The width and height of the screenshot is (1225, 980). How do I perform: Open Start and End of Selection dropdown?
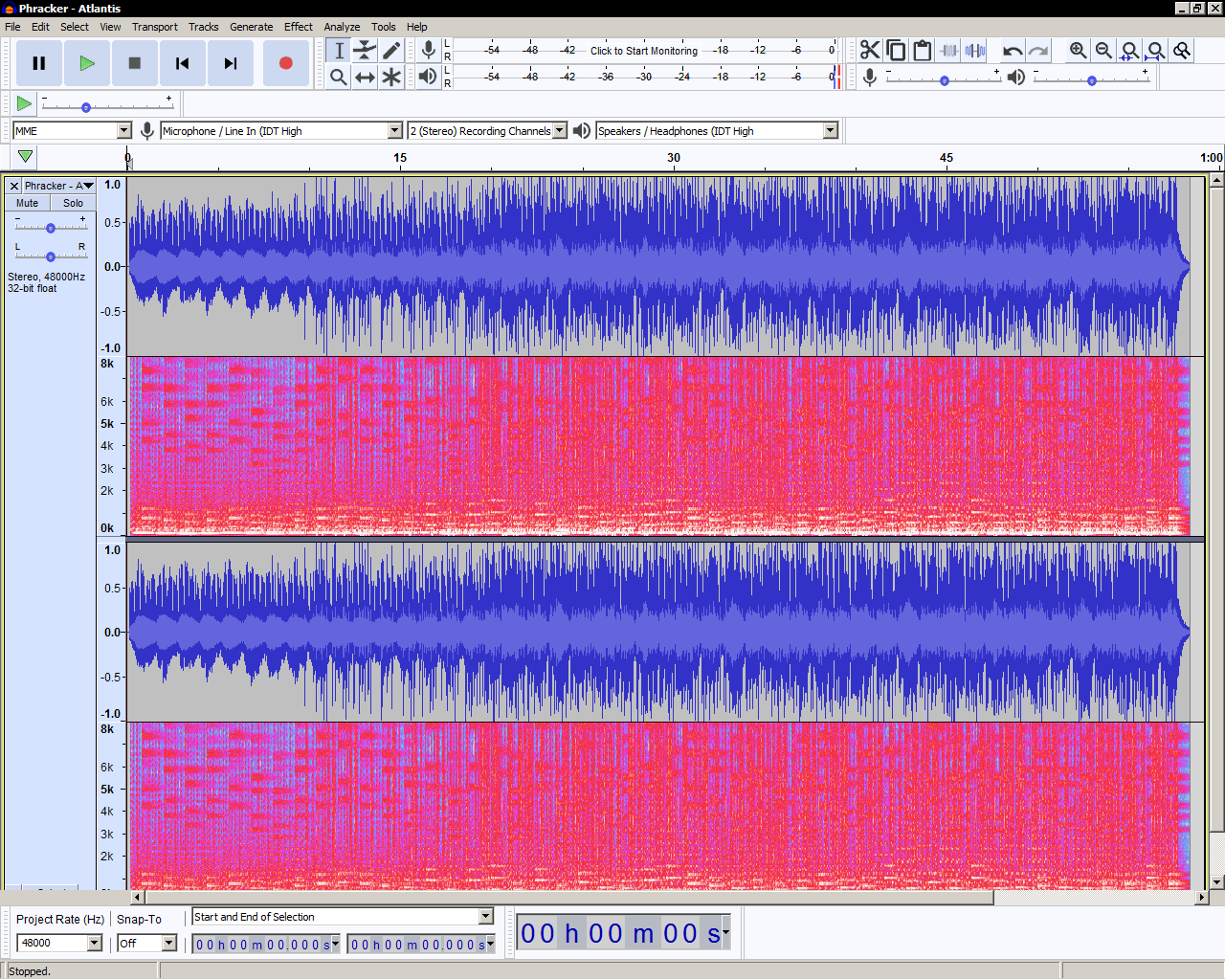click(x=486, y=917)
